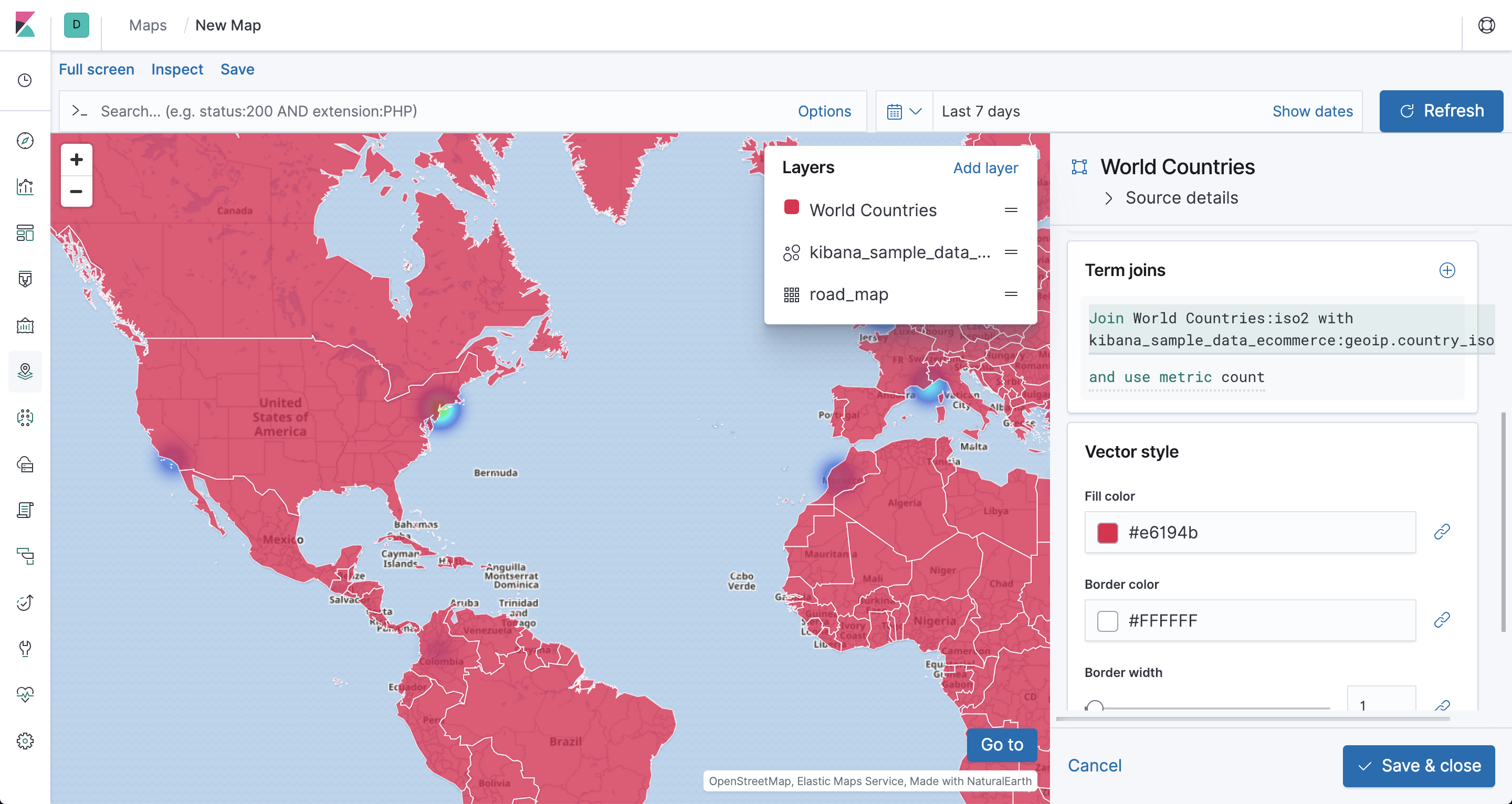The width and height of the screenshot is (1512, 804).
Task: Open the Discover compass icon in sidebar
Action: coord(25,140)
